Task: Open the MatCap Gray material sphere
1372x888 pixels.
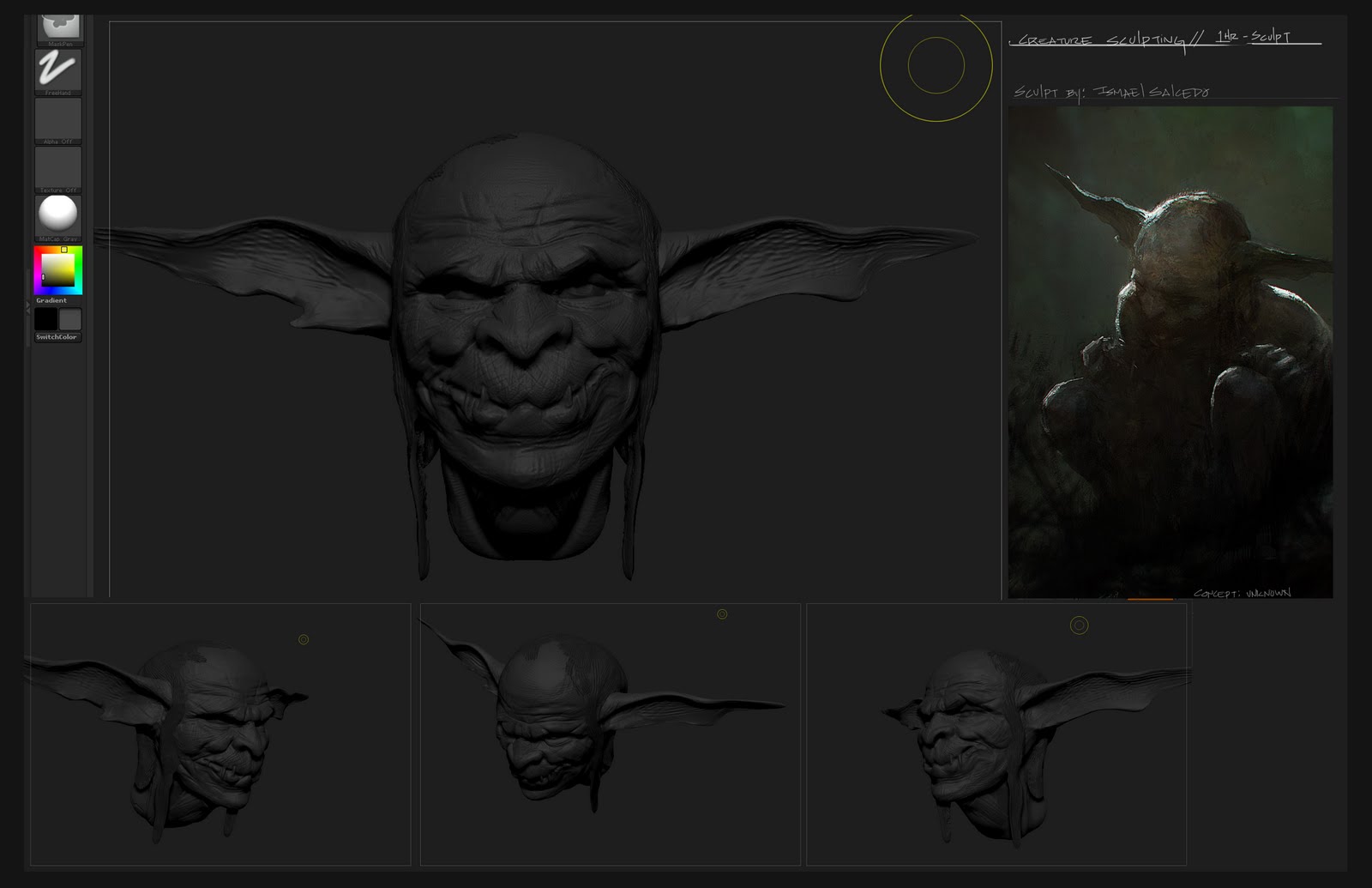Action: (58, 218)
